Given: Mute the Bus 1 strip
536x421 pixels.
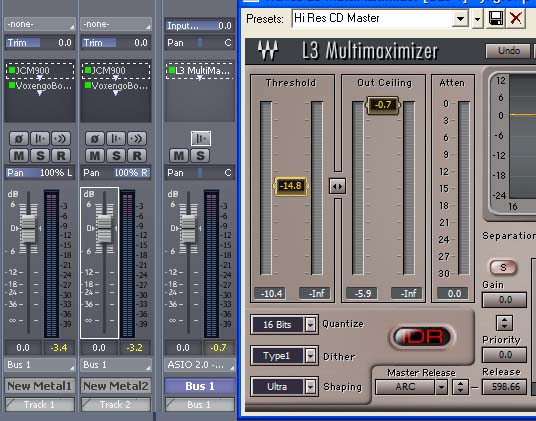Looking at the screenshot, I should coord(179,155).
